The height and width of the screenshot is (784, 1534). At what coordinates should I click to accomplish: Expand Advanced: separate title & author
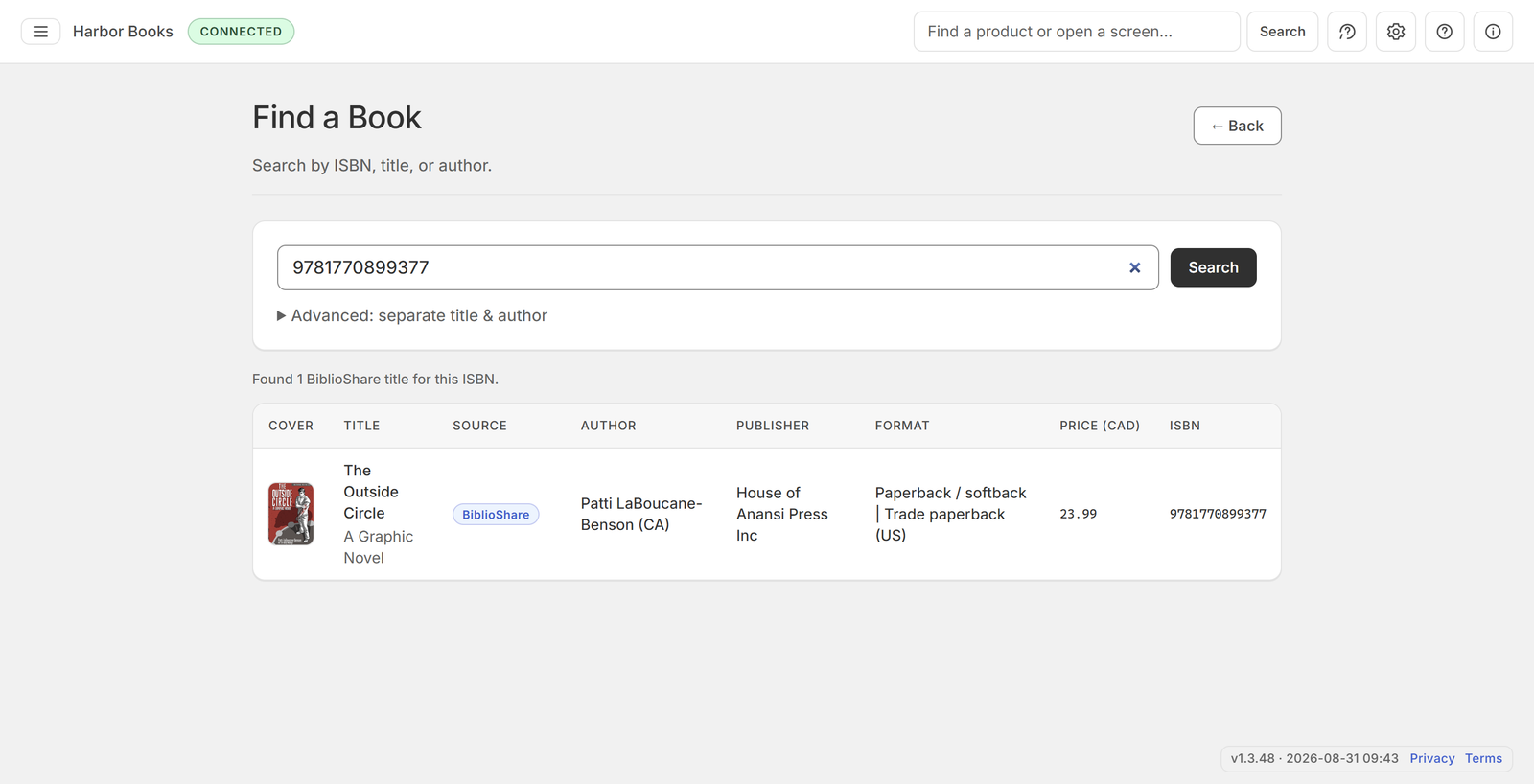coord(412,315)
